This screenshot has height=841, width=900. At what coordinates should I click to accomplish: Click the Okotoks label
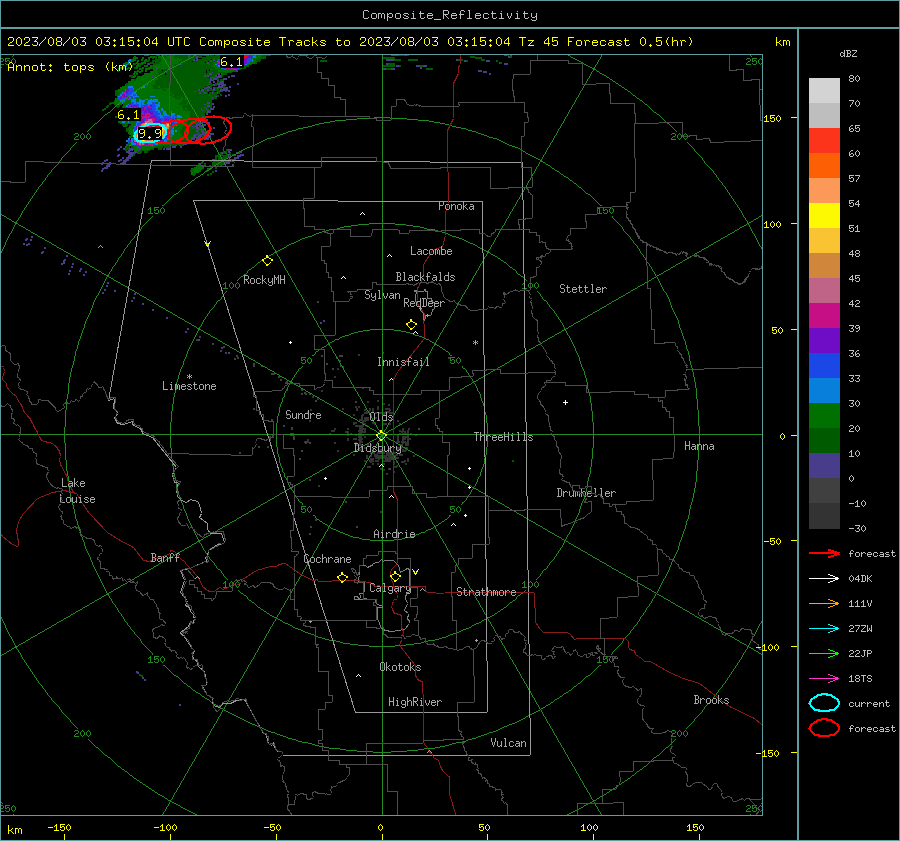point(400,667)
